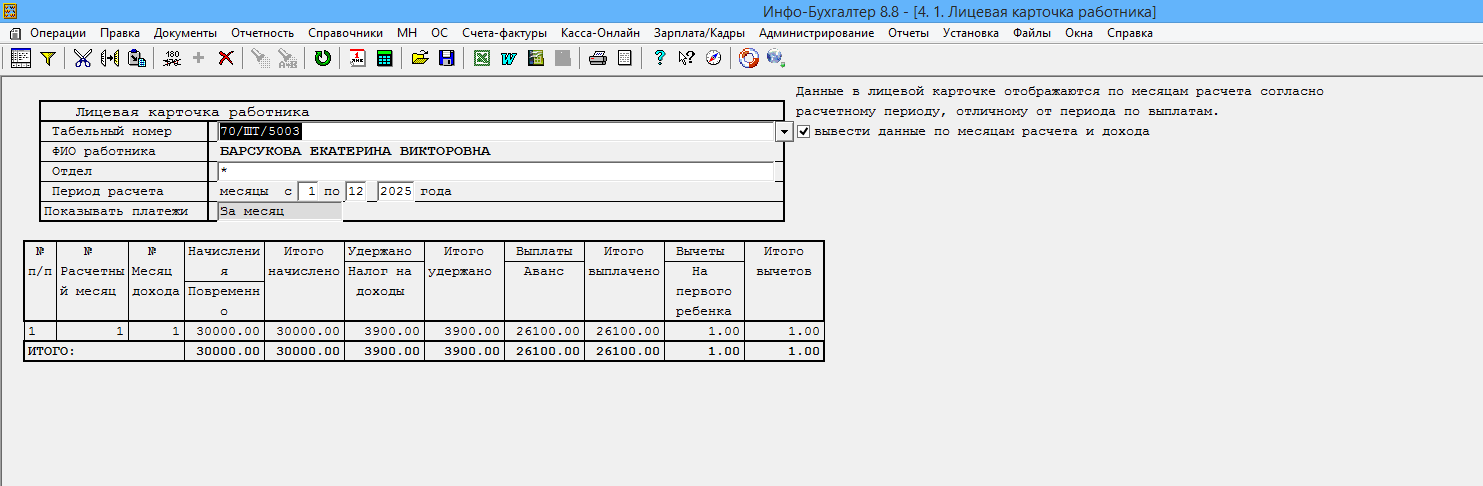Open the Справочники menu
This screenshot has width=1483, height=486.
346,33
